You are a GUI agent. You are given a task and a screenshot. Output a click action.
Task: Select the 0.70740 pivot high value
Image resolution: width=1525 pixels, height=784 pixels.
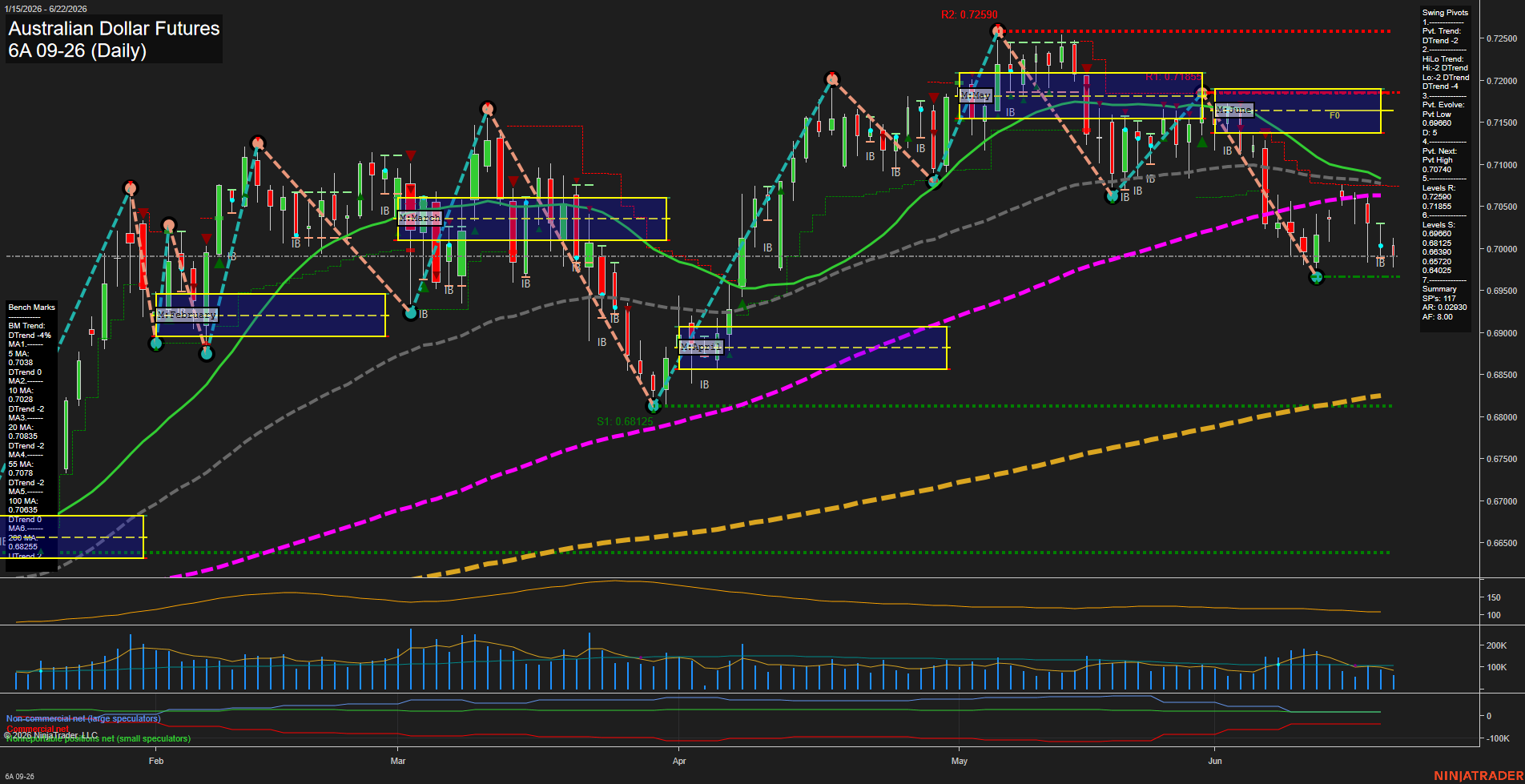coord(1437,170)
